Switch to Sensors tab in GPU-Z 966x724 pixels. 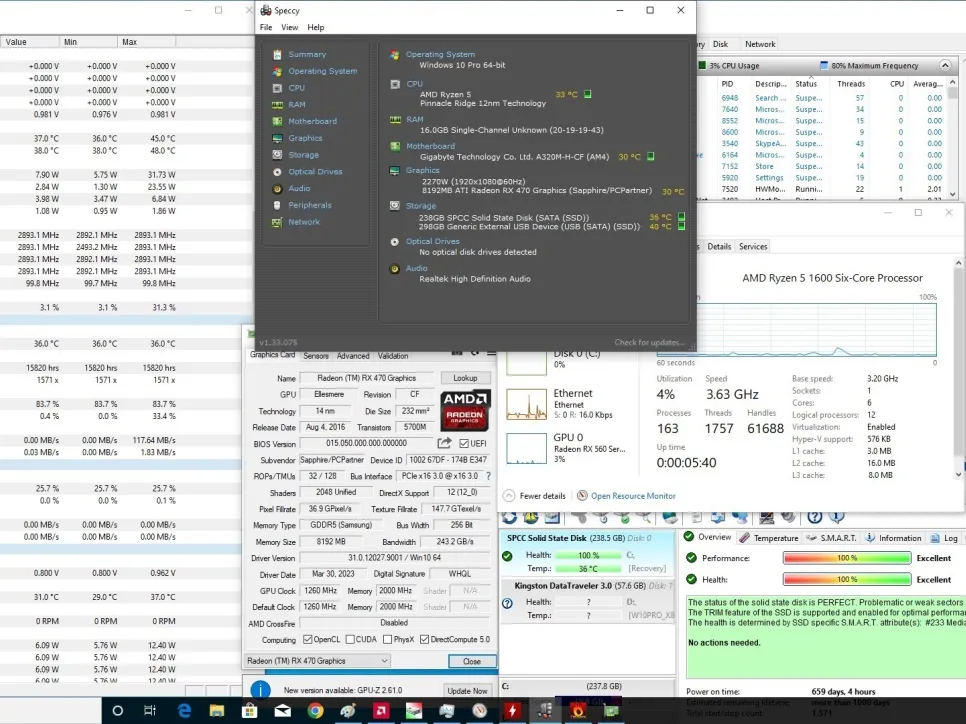coord(316,356)
